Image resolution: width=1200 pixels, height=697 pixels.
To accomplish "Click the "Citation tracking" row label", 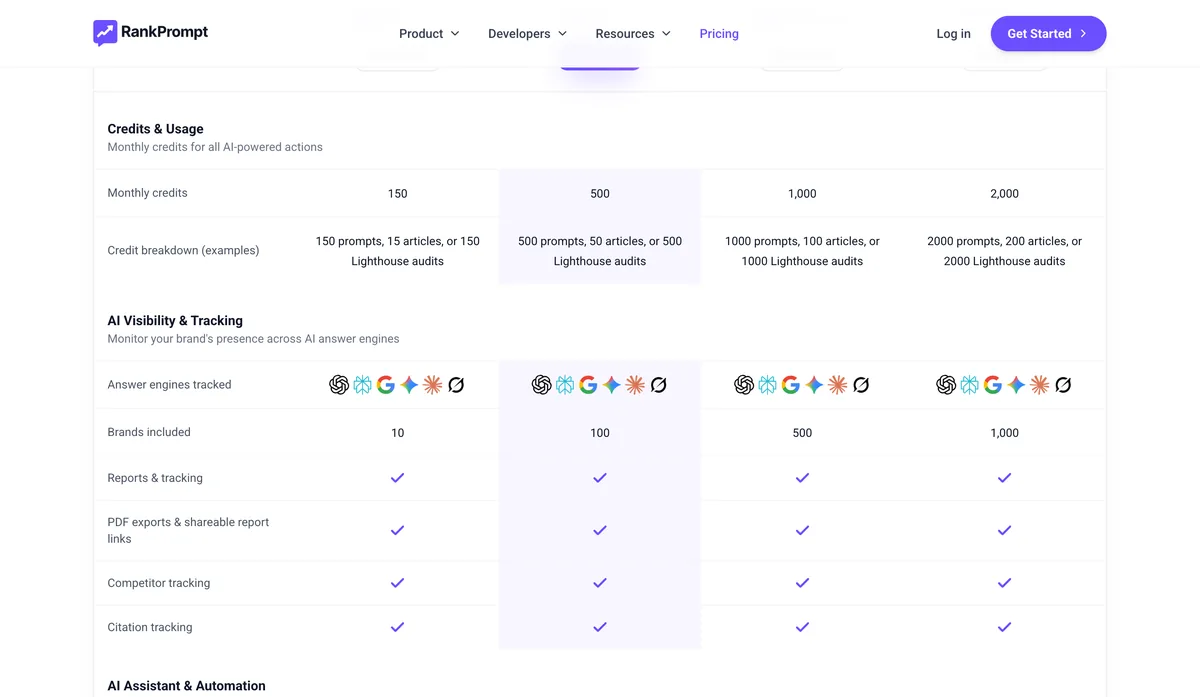I will [150, 627].
